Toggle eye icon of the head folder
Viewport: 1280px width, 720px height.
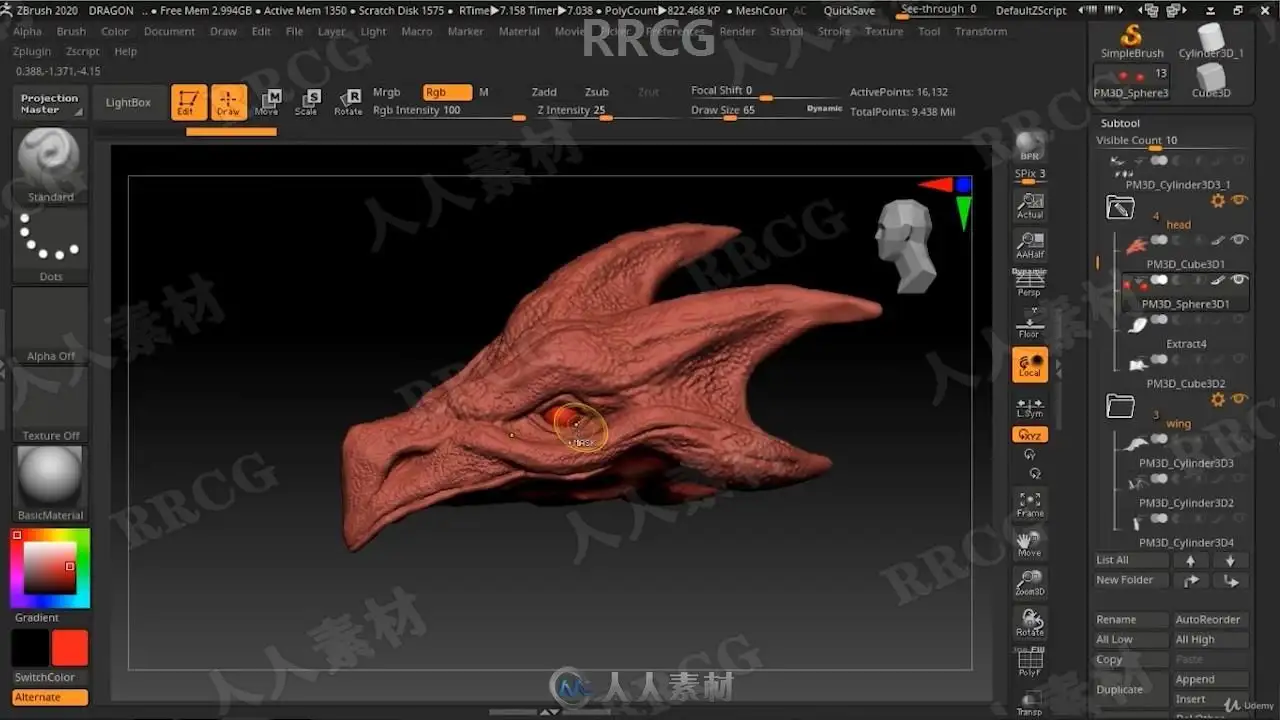click(x=1239, y=201)
